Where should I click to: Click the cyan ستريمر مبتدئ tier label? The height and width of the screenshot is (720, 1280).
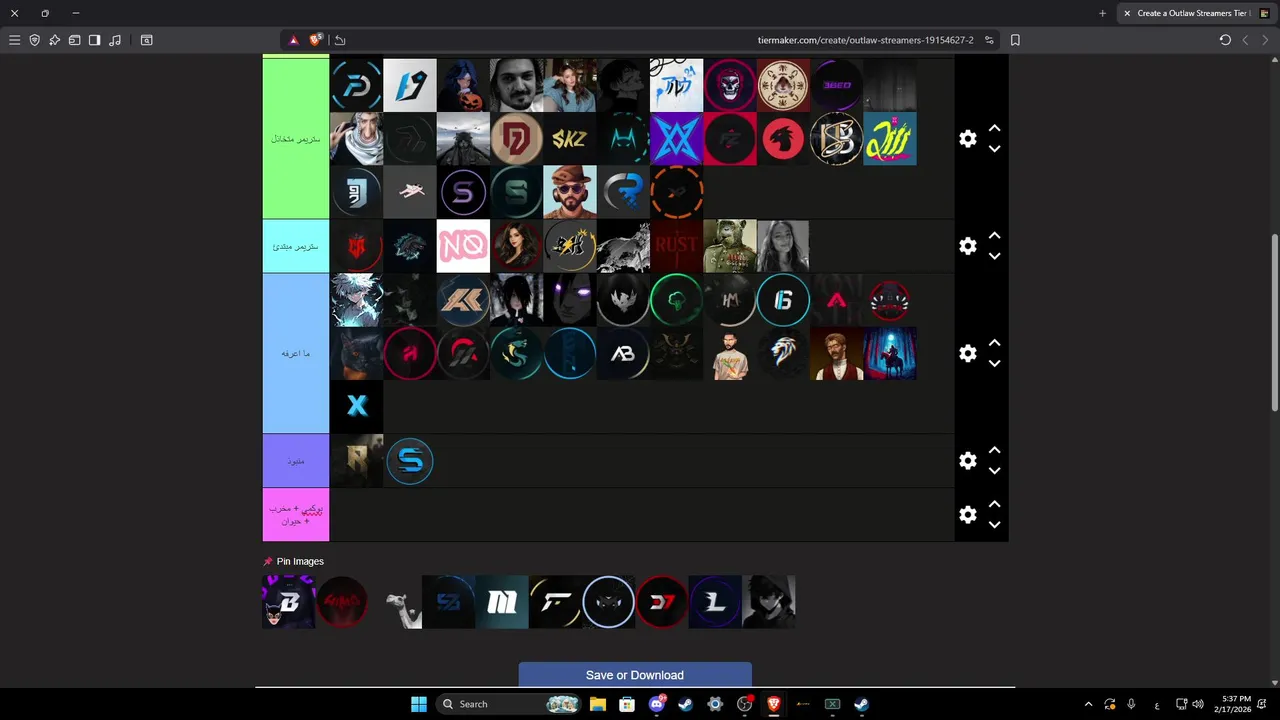[296, 246]
